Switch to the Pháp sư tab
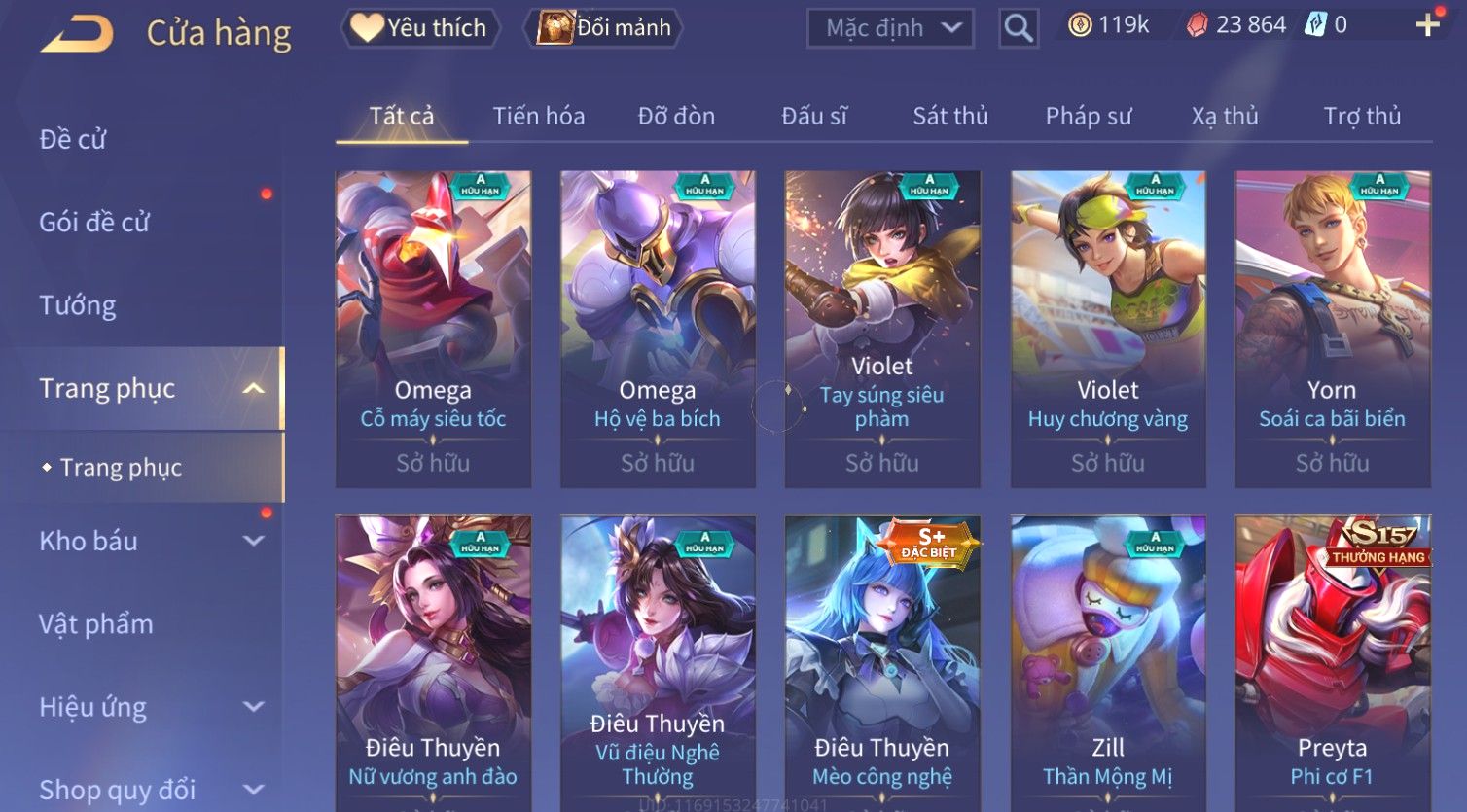This screenshot has width=1467, height=812. pyautogui.click(x=1089, y=117)
